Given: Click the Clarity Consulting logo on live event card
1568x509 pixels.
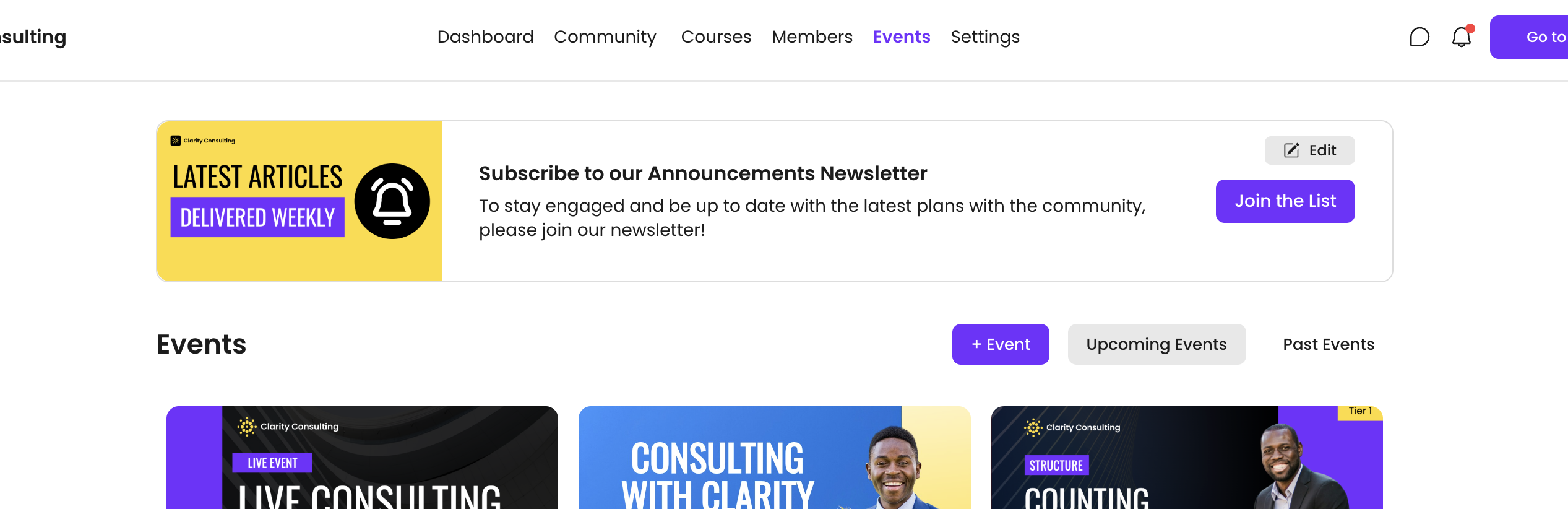Looking at the screenshot, I should 288,427.
